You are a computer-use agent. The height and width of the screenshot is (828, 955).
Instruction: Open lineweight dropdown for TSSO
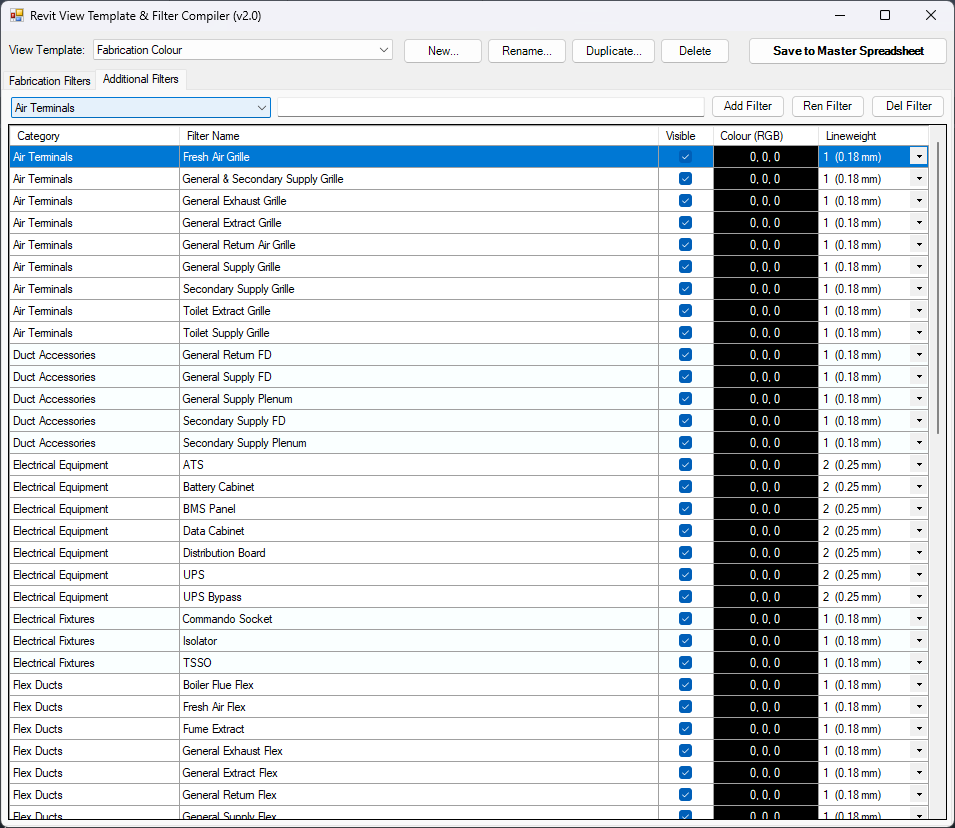pyautogui.click(x=919, y=662)
